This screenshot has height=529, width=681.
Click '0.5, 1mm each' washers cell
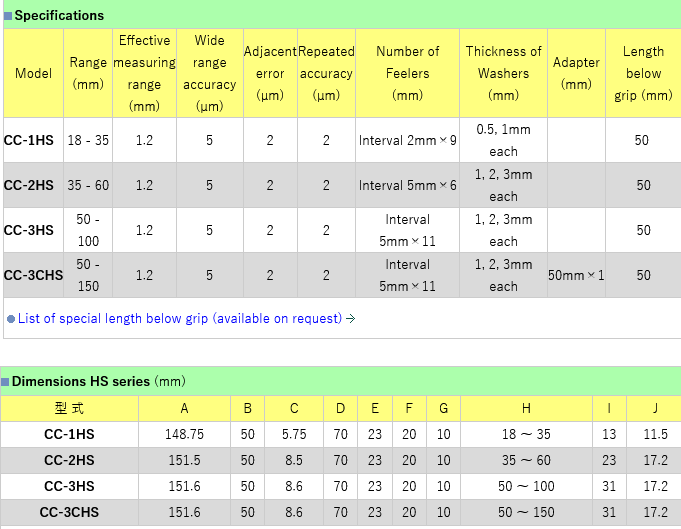point(503,140)
